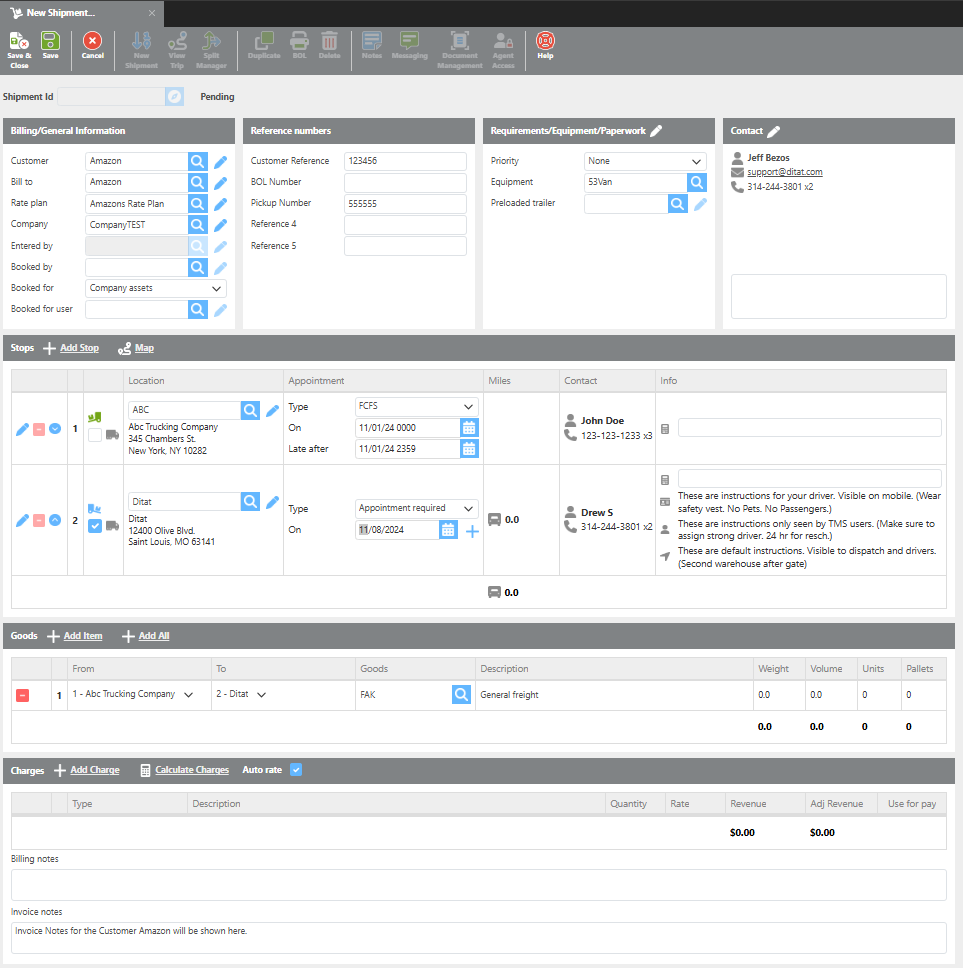Open appointment Type dropdown showing FCFS
Image resolution: width=963 pixels, height=968 pixels.
coord(417,407)
